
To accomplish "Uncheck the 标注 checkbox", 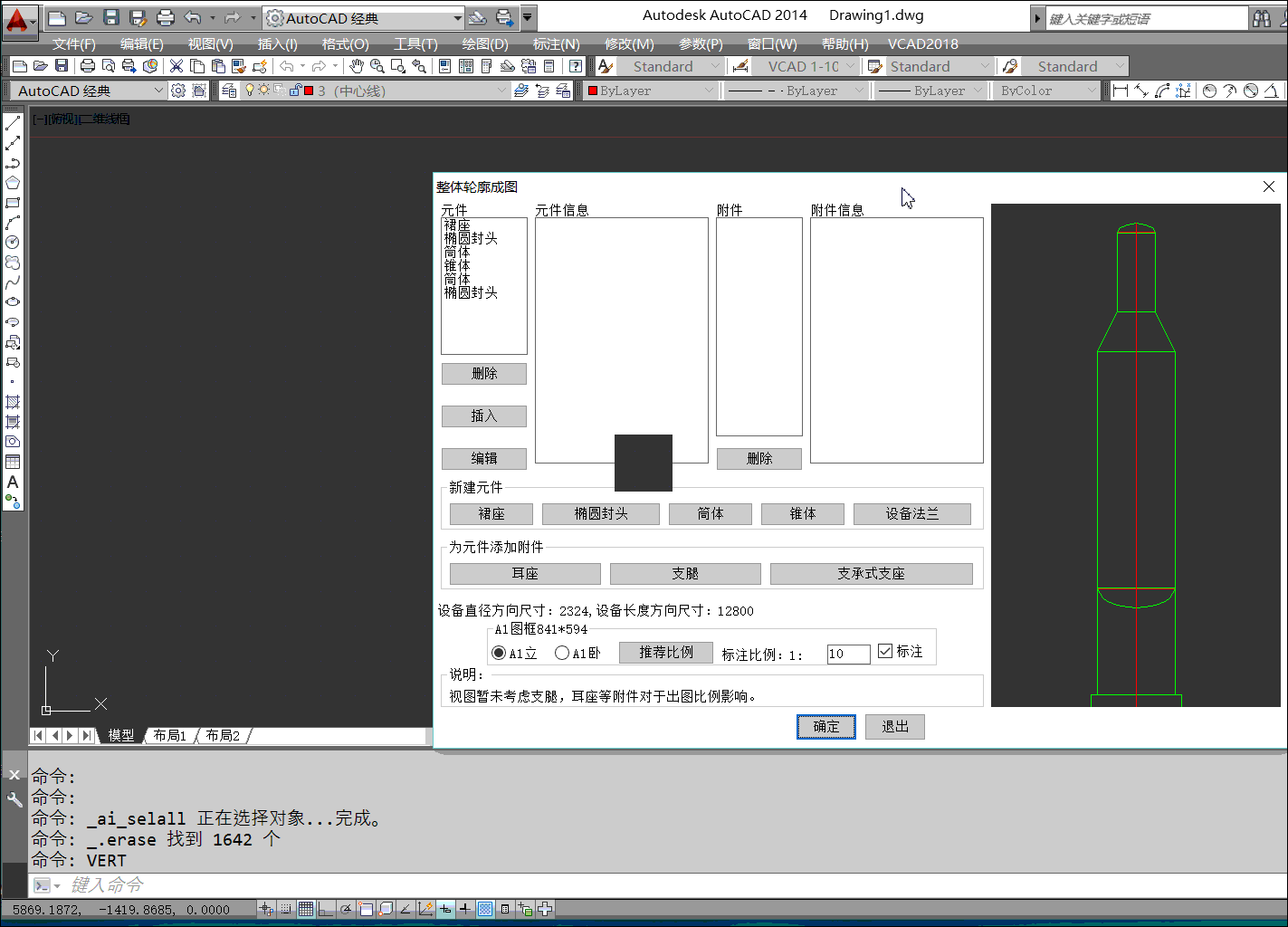I will pos(885,651).
